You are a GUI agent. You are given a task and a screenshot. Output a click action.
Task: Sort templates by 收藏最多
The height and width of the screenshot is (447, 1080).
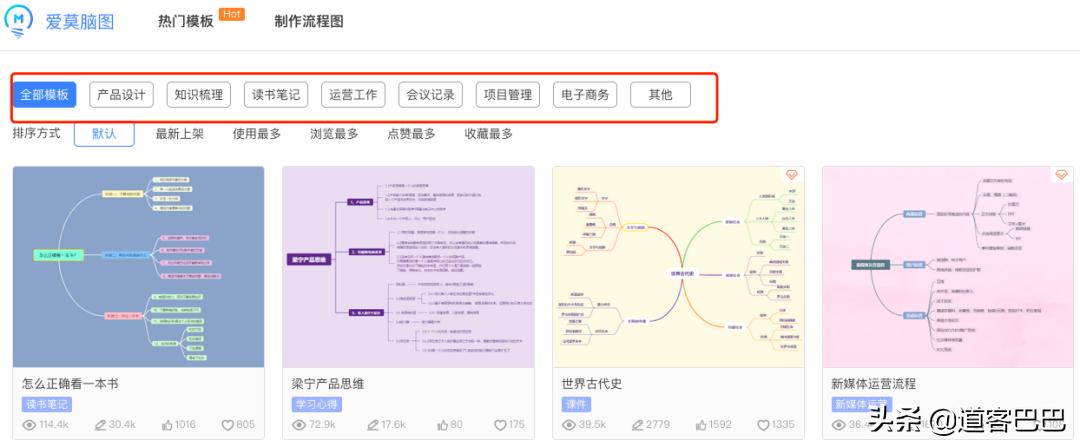(x=489, y=134)
